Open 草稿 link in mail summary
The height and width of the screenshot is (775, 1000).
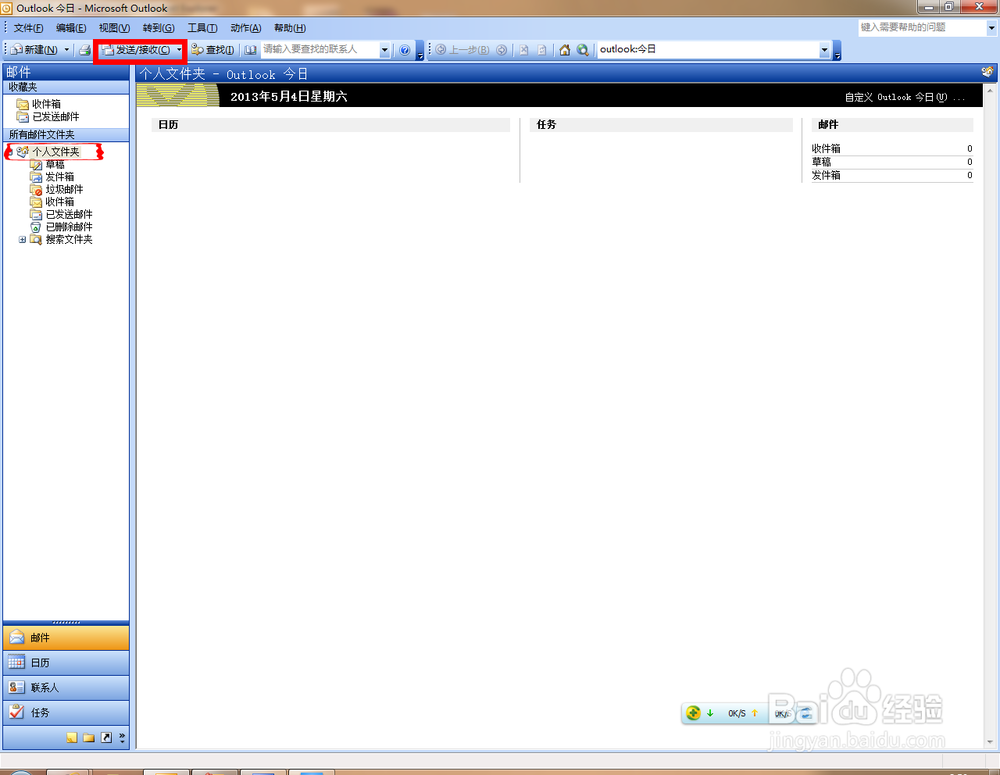[821, 162]
